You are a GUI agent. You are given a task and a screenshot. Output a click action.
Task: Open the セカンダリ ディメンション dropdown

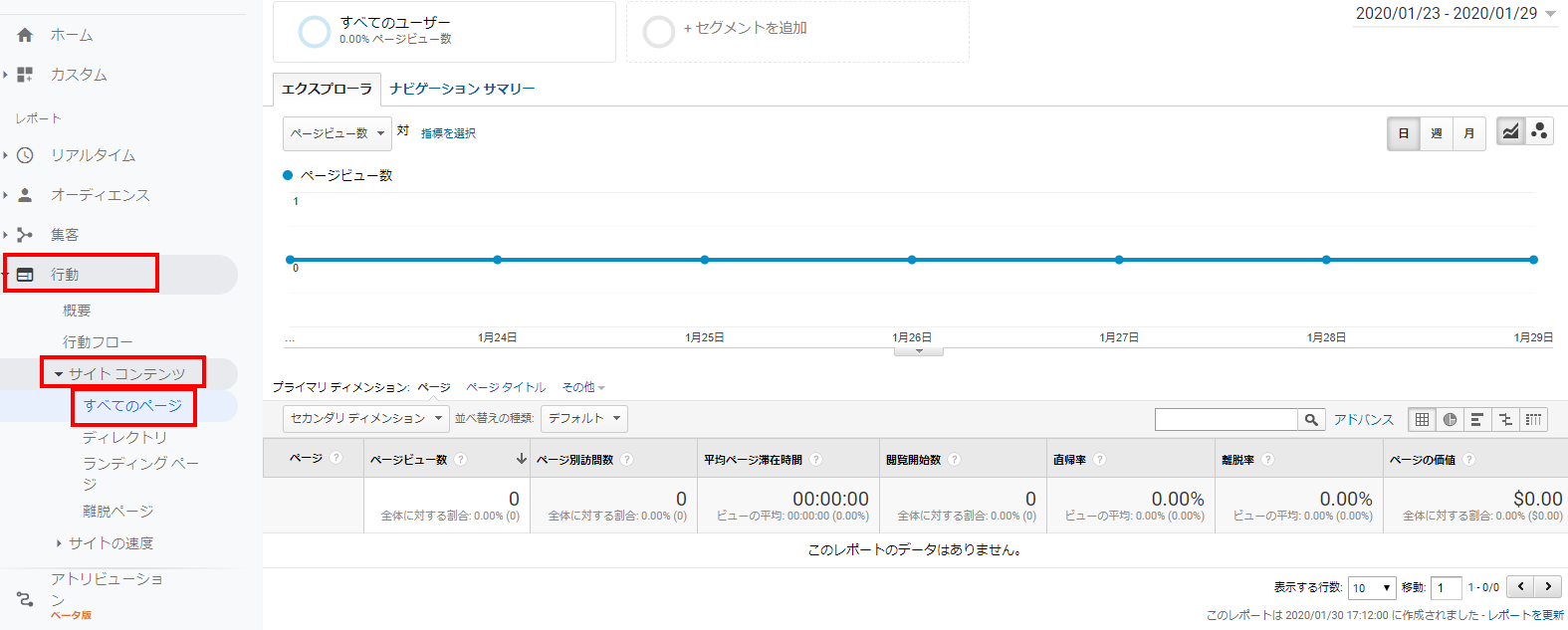365,418
